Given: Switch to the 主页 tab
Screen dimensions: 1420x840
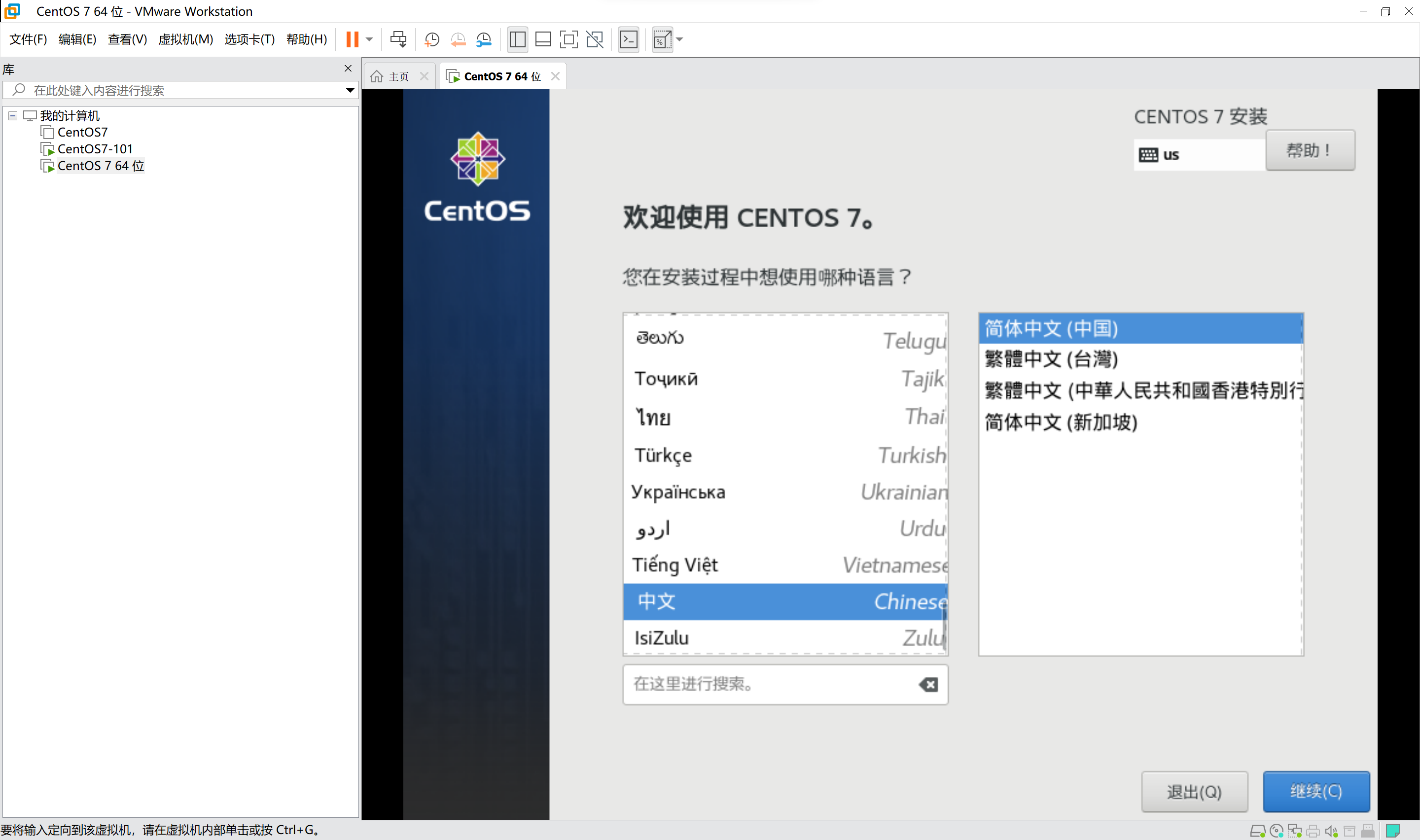Looking at the screenshot, I should click(398, 76).
